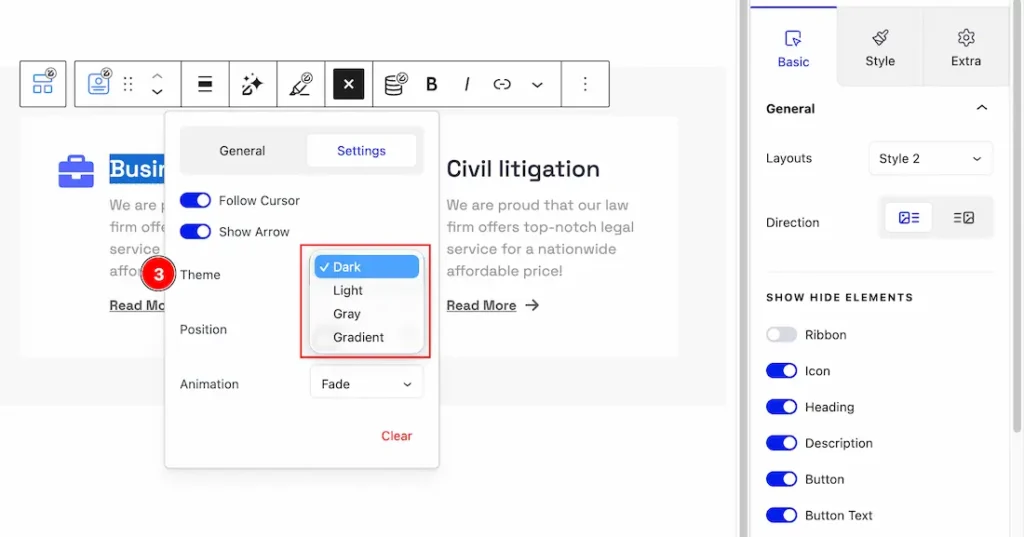
Task: Click the AI sparkle wand icon
Action: tap(252, 84)
